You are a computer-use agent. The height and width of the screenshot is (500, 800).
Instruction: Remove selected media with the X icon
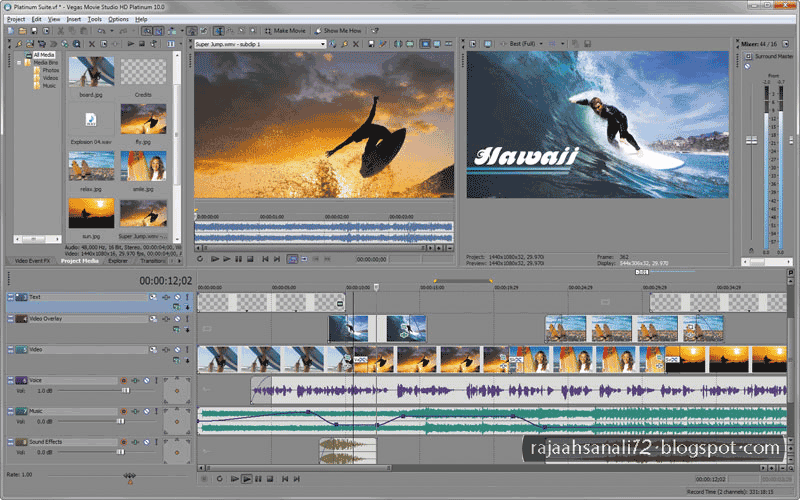click(92, 44)
